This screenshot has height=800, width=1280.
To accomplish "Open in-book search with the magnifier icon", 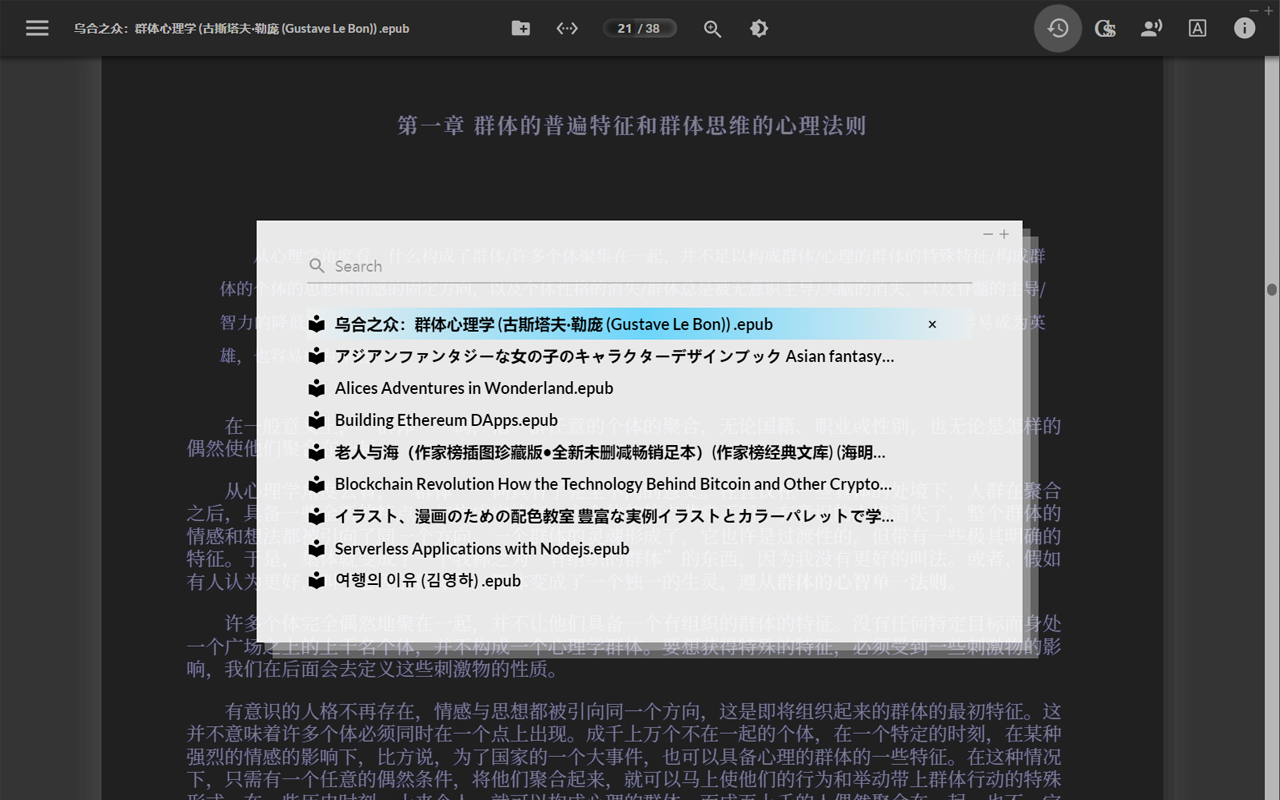I will 712,28.
